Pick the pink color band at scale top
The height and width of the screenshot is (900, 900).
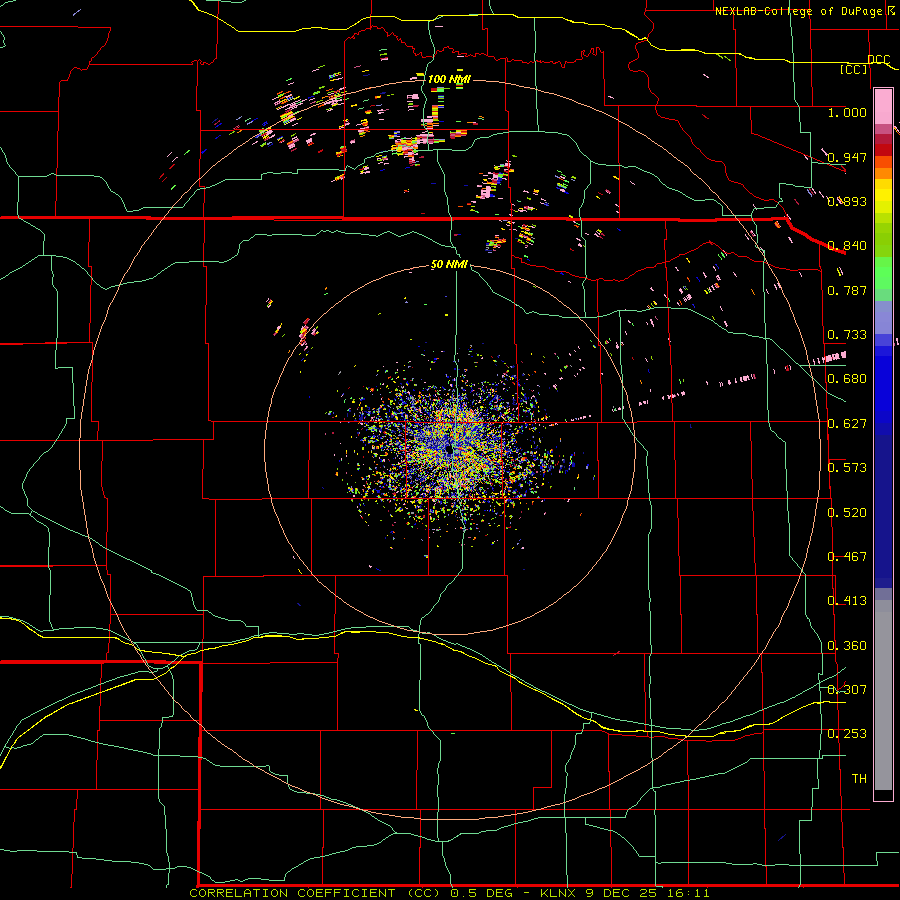[883, 106]
